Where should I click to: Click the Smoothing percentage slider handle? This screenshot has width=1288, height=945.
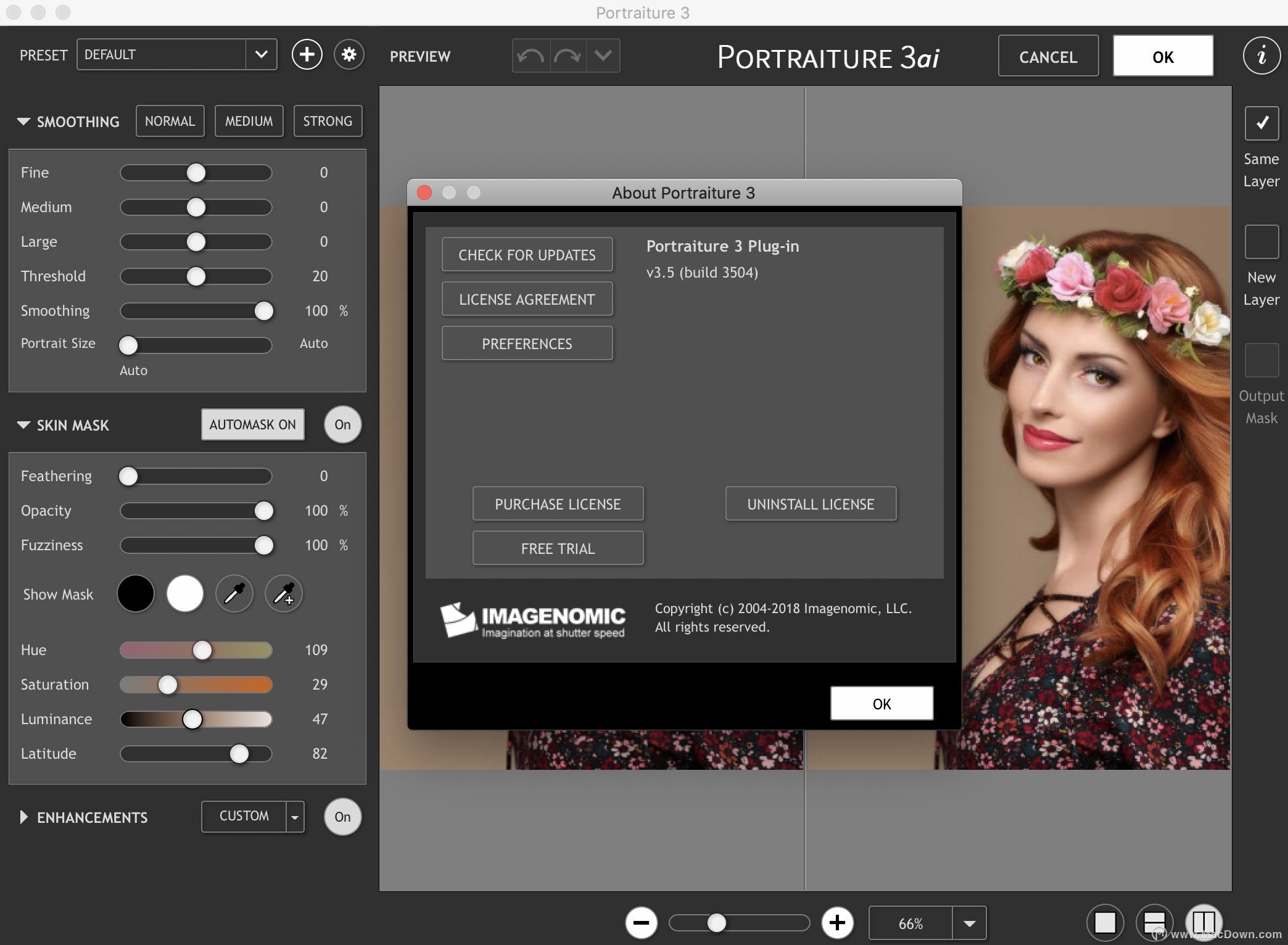click(x=264, y=311)
